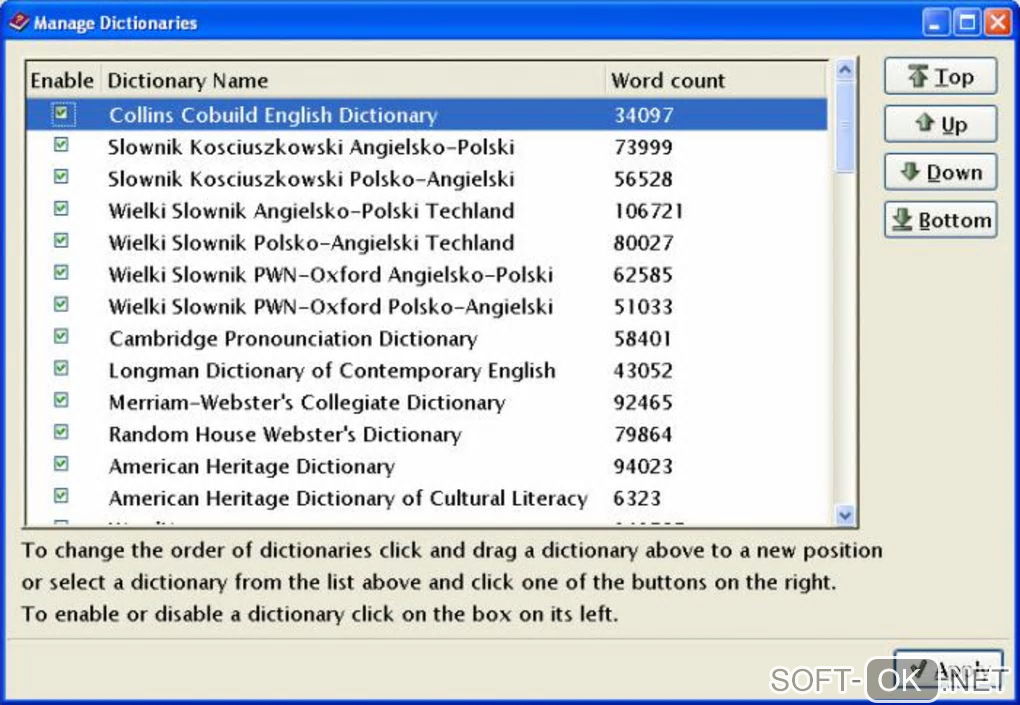Viewport: 1020px width, 705px height.
Task: Move selected dictionary Up
Action: (940, 124)
